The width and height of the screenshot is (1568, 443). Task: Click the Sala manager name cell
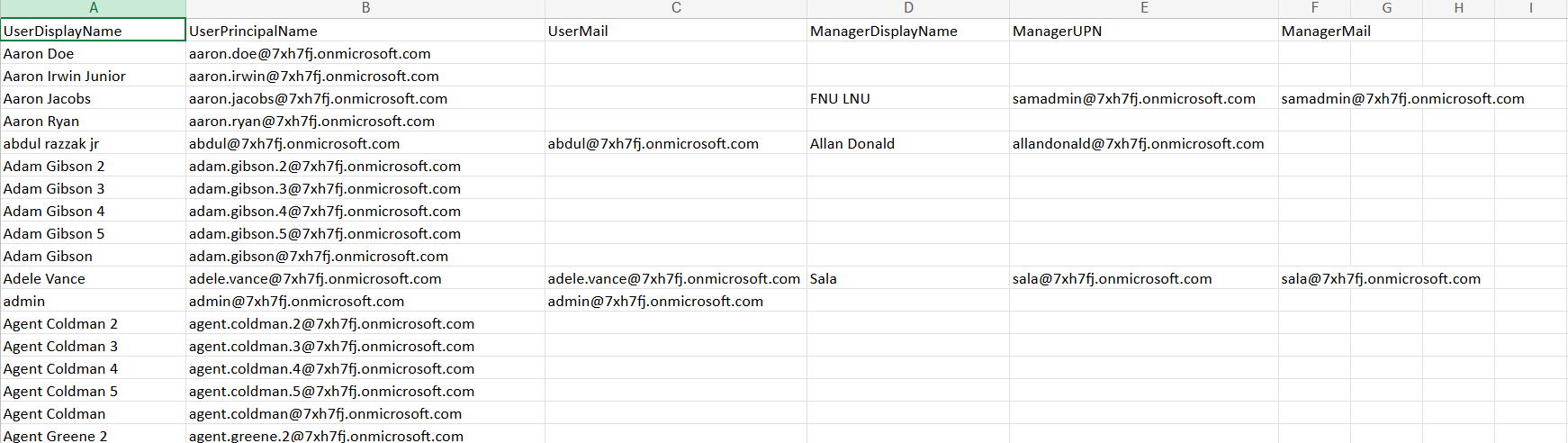[907, 279]
